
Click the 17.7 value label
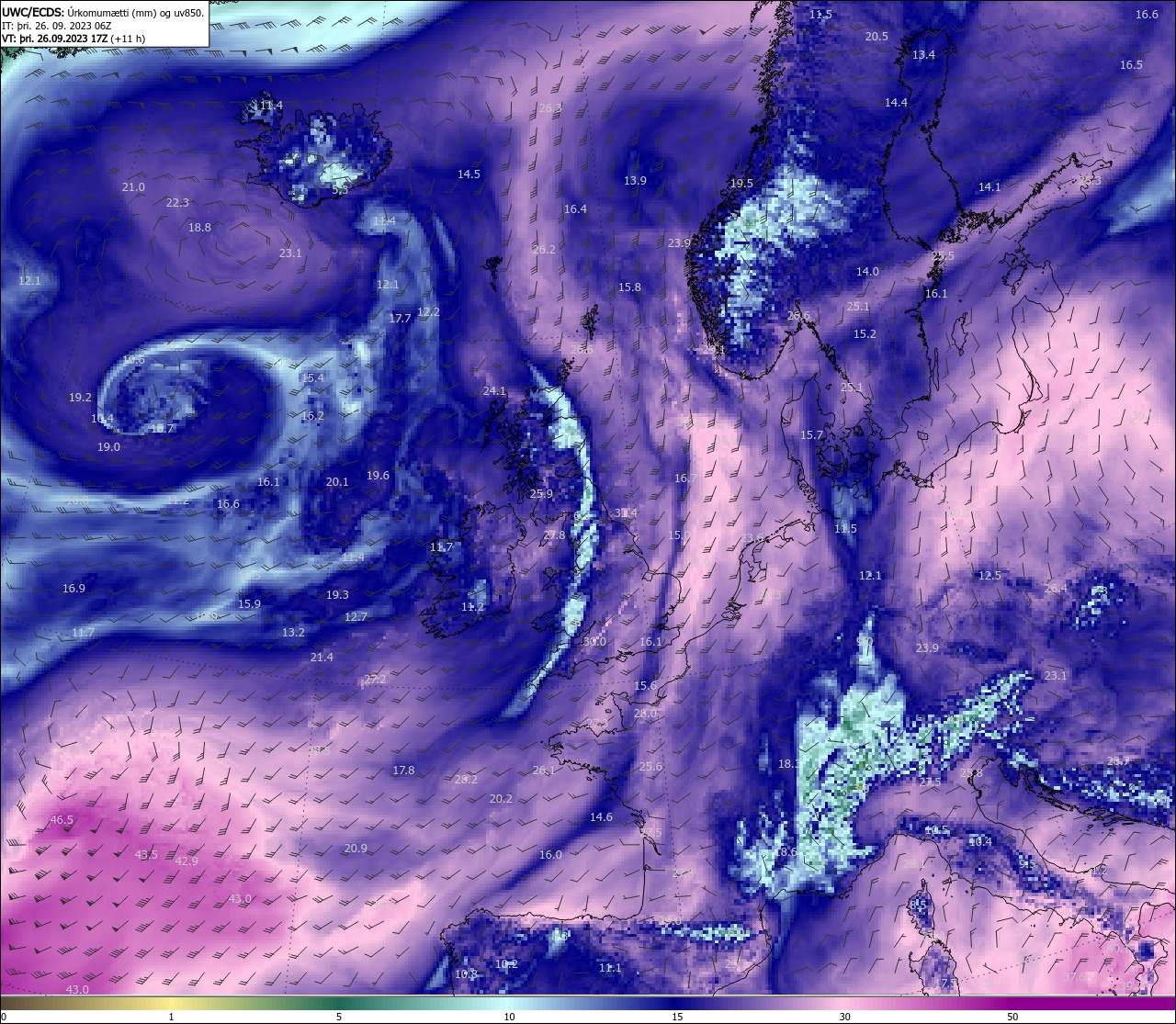tap(400, 319)
